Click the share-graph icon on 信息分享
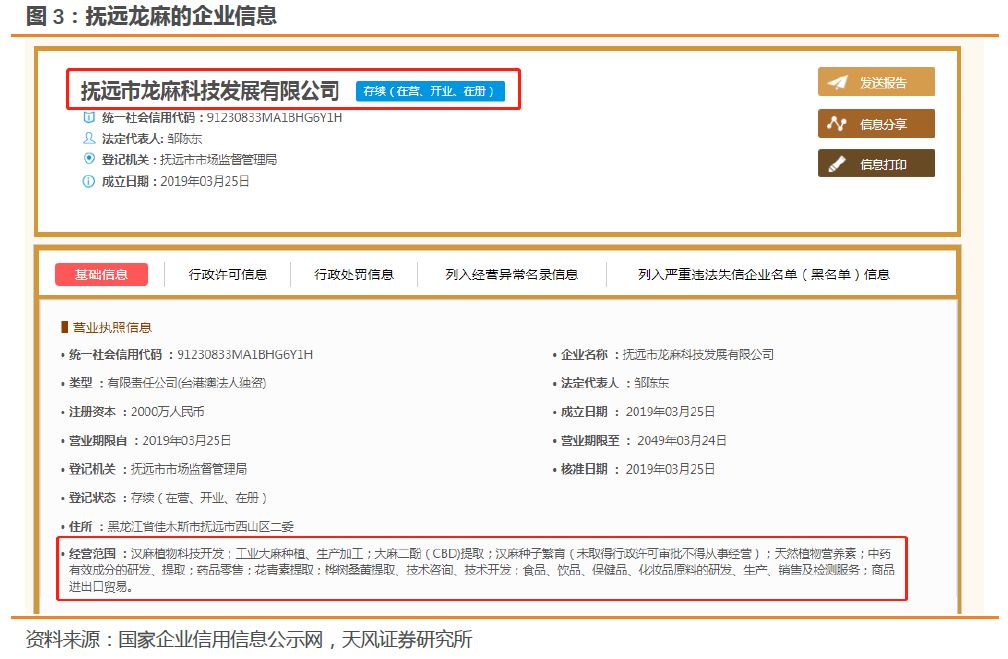This screenshot has width=1008, height=659. [x=837, y=123]
